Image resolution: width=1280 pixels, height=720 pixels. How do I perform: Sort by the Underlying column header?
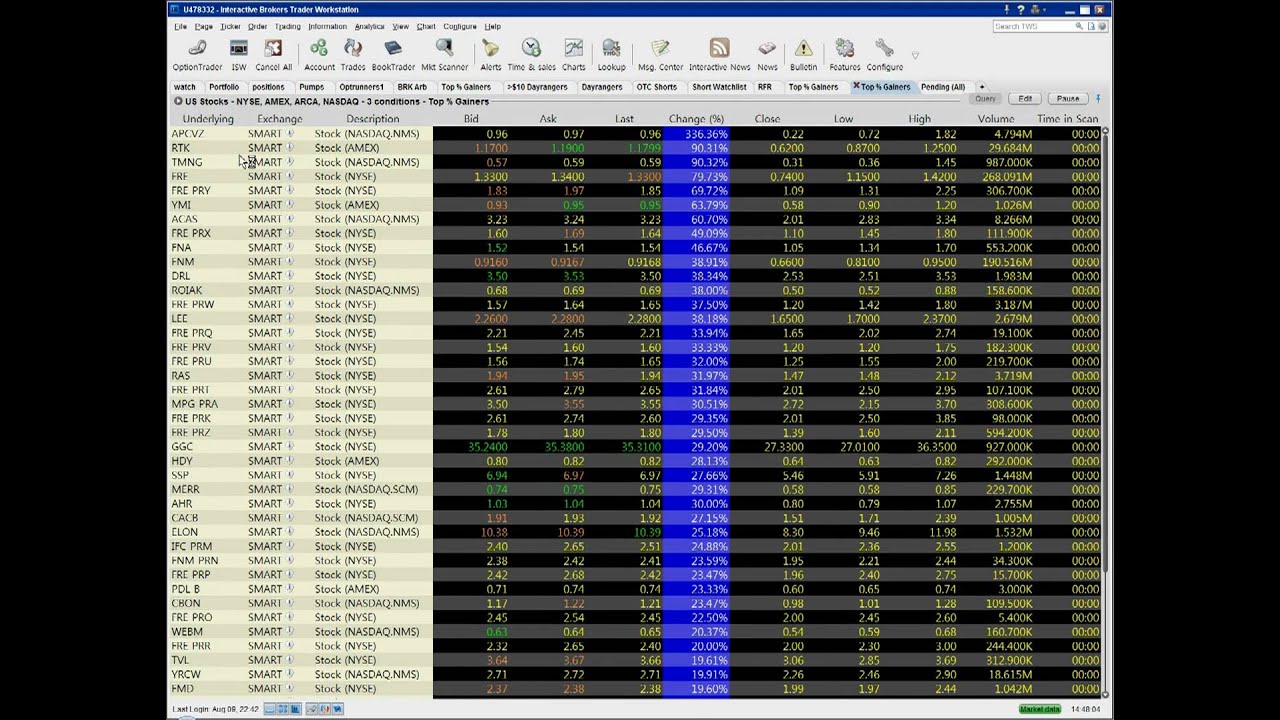click(208, 119)
